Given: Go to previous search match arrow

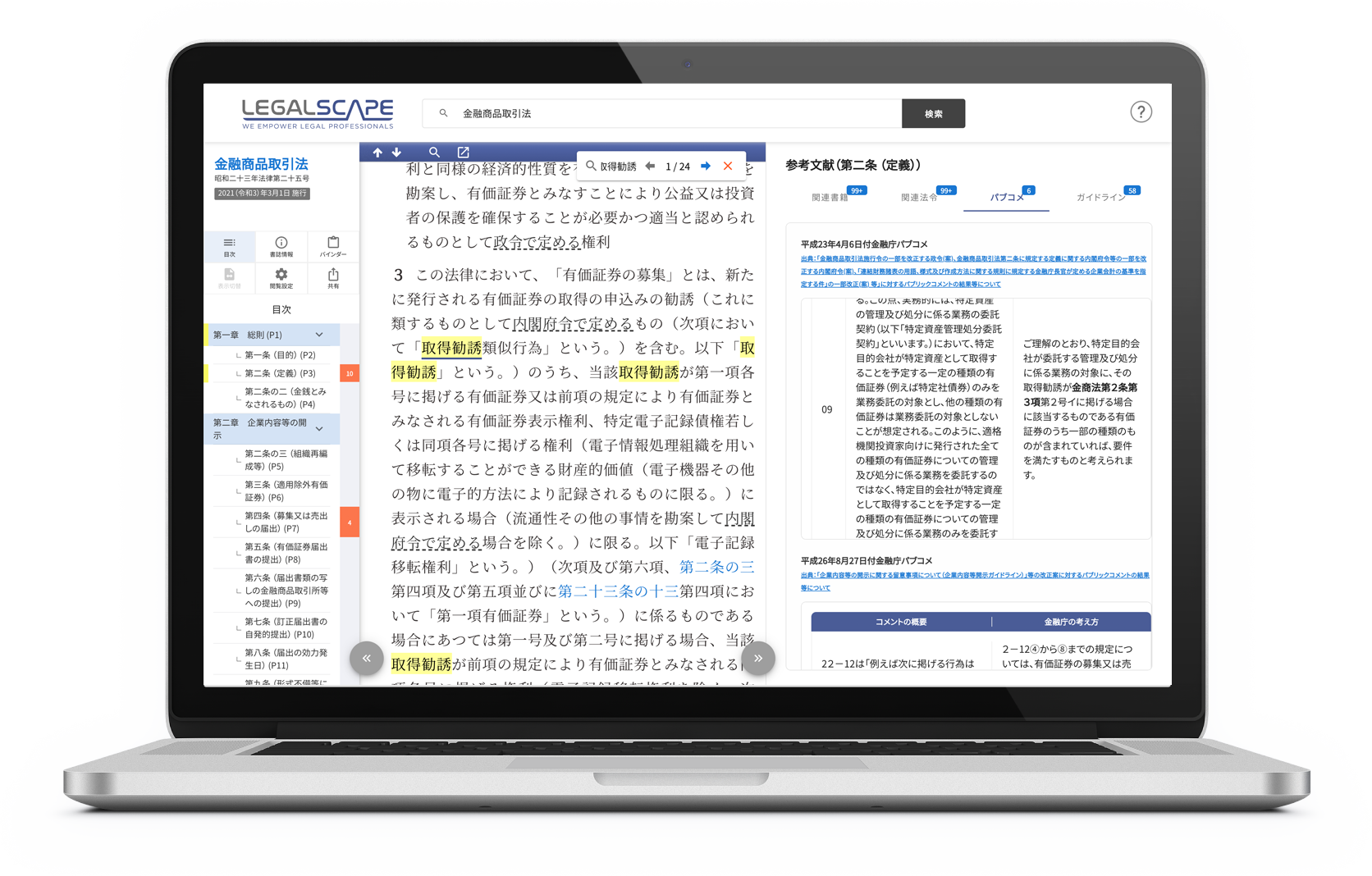Looking at the screenshot, I should [x=650, y=167].
